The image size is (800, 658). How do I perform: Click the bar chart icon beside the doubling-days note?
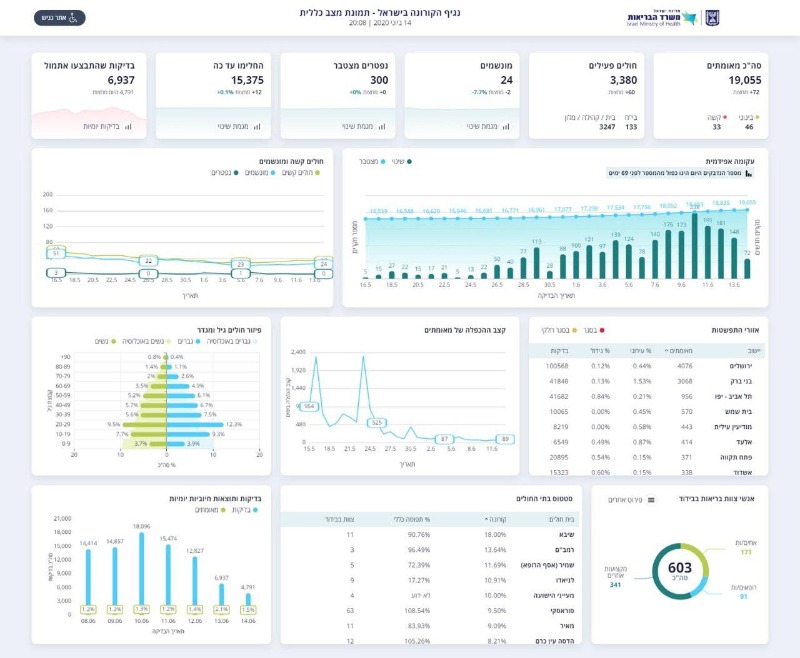coord(748,173)
